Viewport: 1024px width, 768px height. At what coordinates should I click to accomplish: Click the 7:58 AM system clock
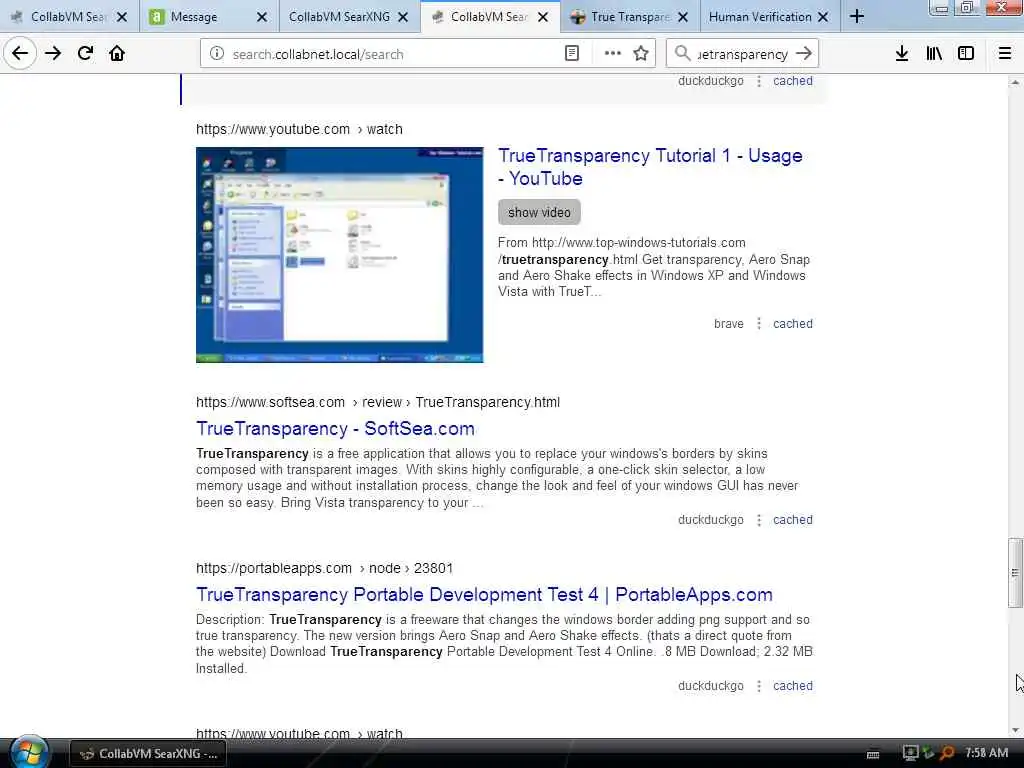pyautogui.click(x=986, y=753)
